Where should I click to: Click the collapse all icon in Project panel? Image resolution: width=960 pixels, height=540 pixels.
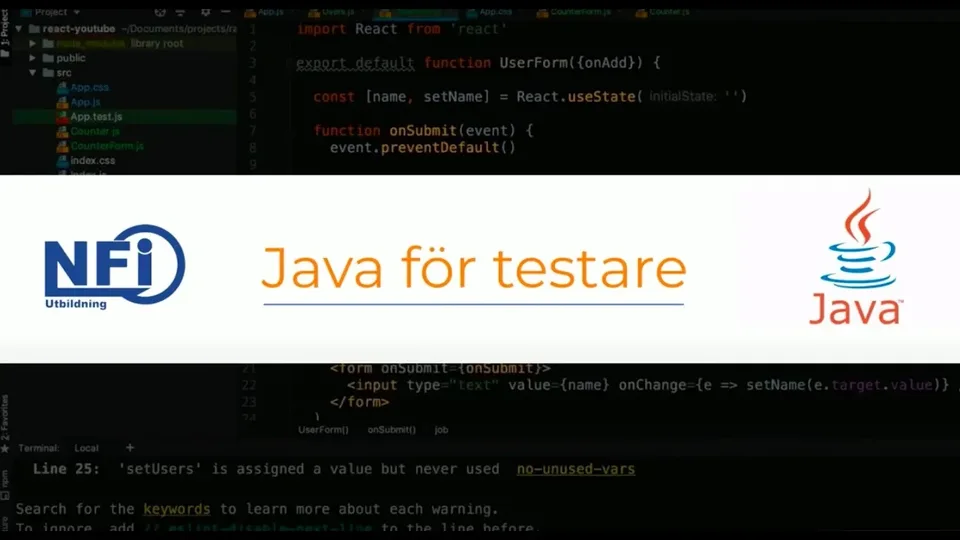[x=181, y=12]
